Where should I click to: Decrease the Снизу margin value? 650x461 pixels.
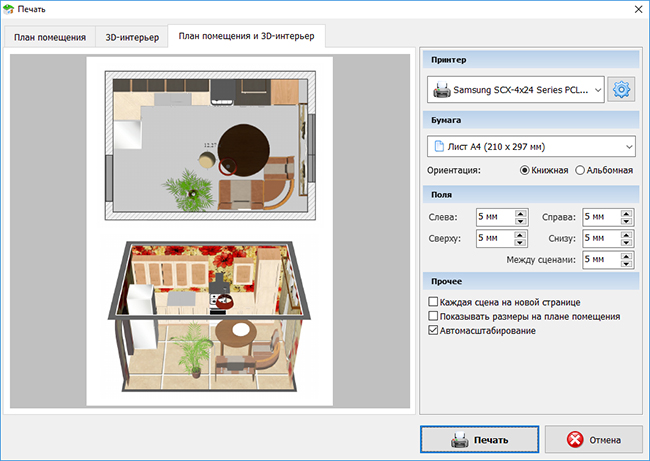(626, 243)
